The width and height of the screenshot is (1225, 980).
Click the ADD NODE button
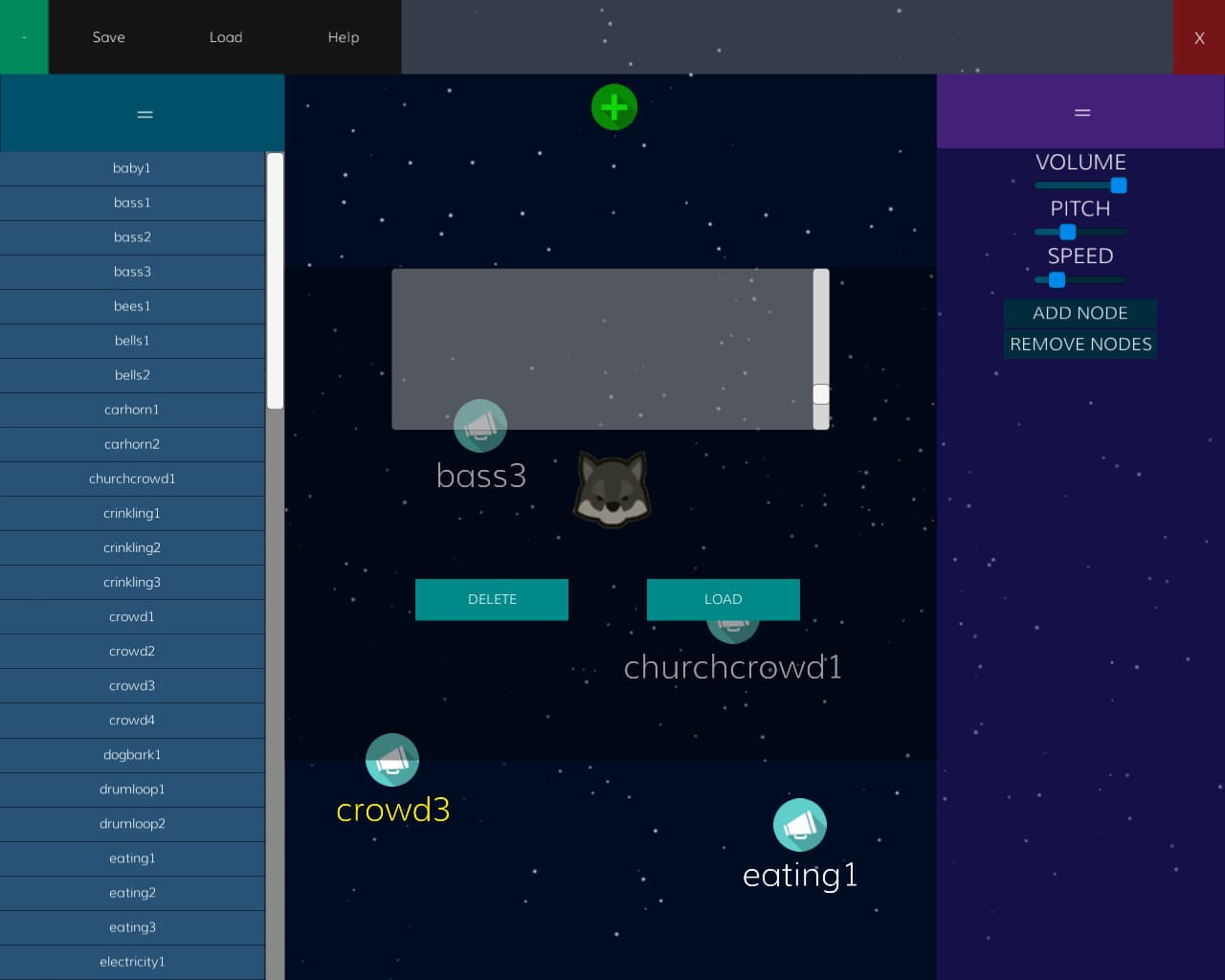pyautogui.click(x=1080, y=313)
